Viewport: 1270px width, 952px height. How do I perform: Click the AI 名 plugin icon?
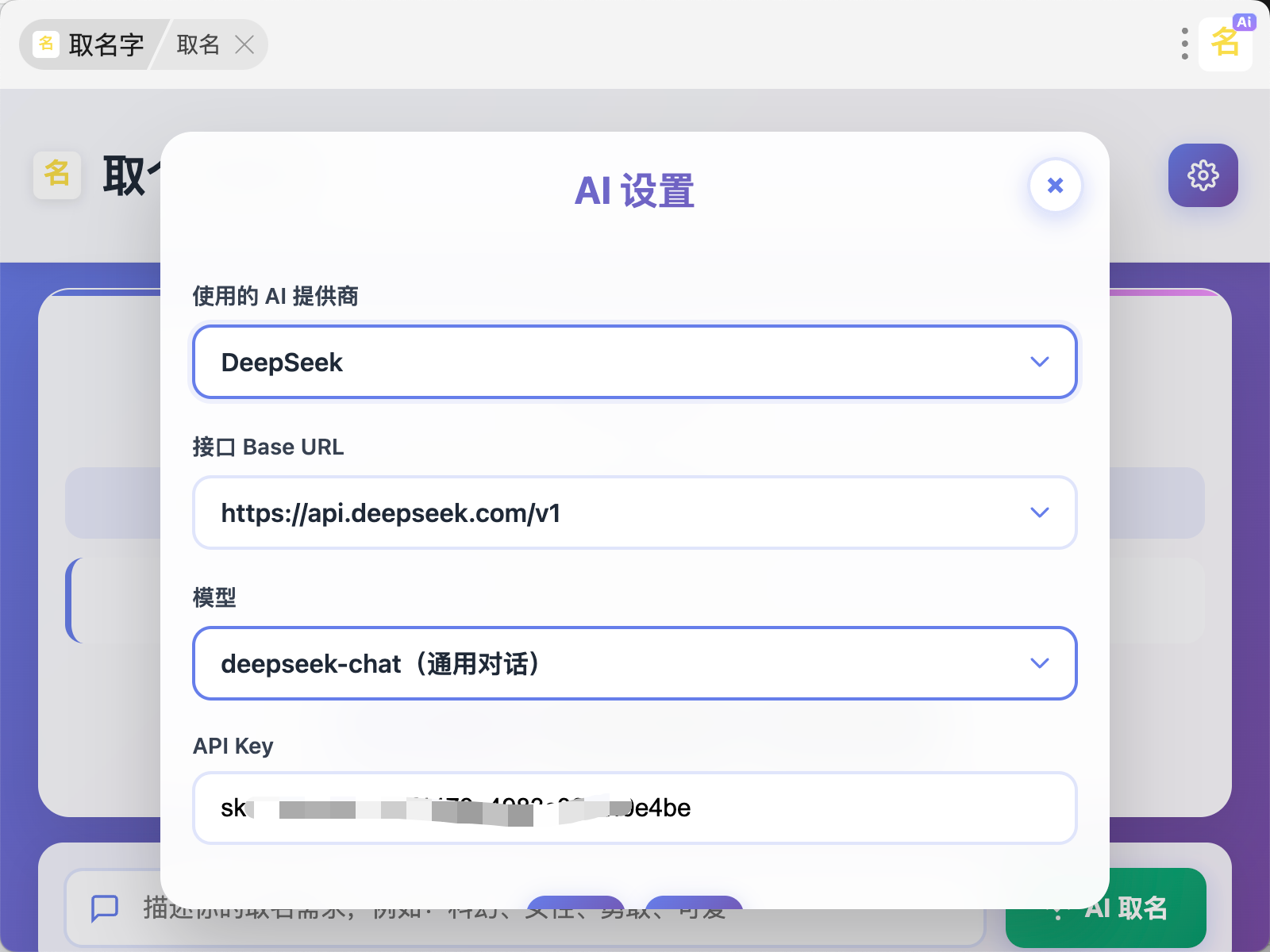click(x=1226, y=44)
